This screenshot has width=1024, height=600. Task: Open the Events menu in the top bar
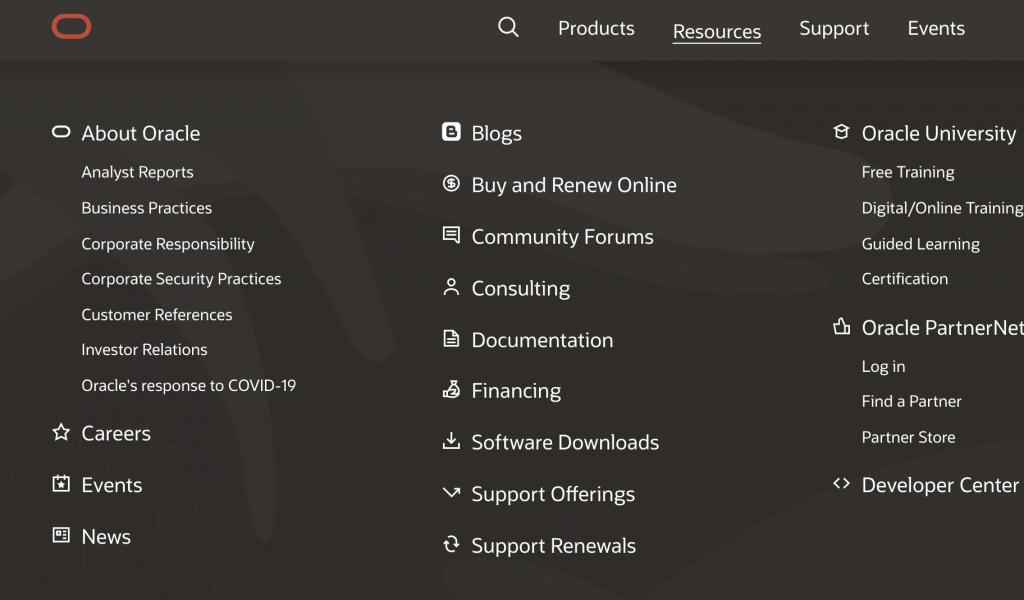(x=936, y=29)
